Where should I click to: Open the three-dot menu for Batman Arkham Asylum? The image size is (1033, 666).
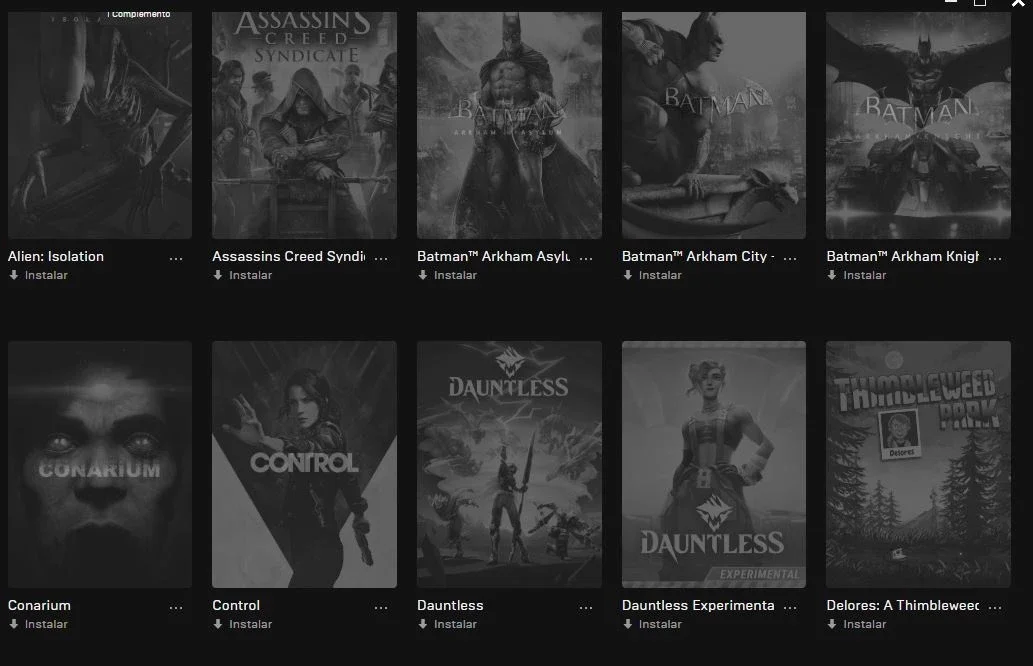(586, 258)
